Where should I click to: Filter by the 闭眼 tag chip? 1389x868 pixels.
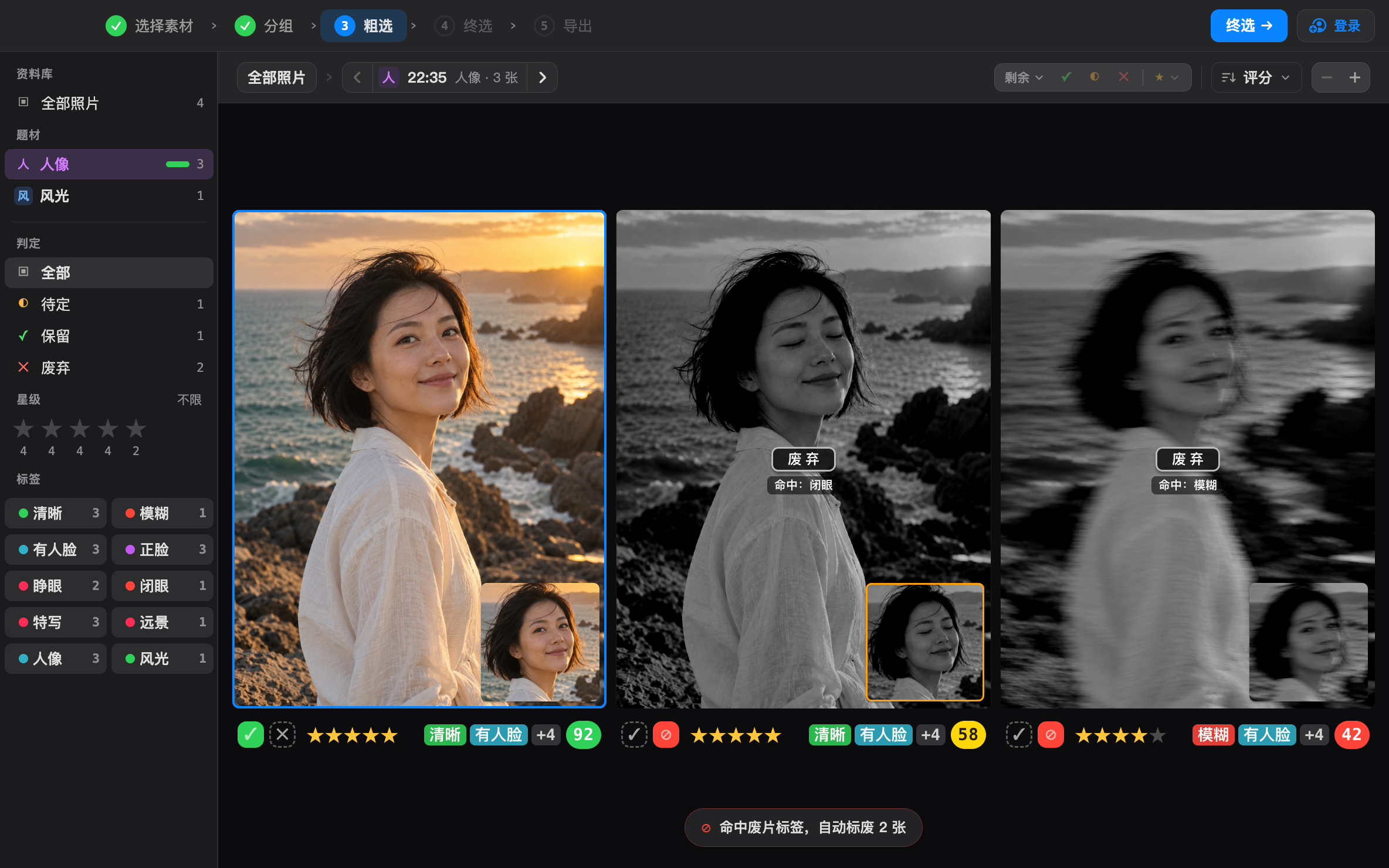point(162,586)
